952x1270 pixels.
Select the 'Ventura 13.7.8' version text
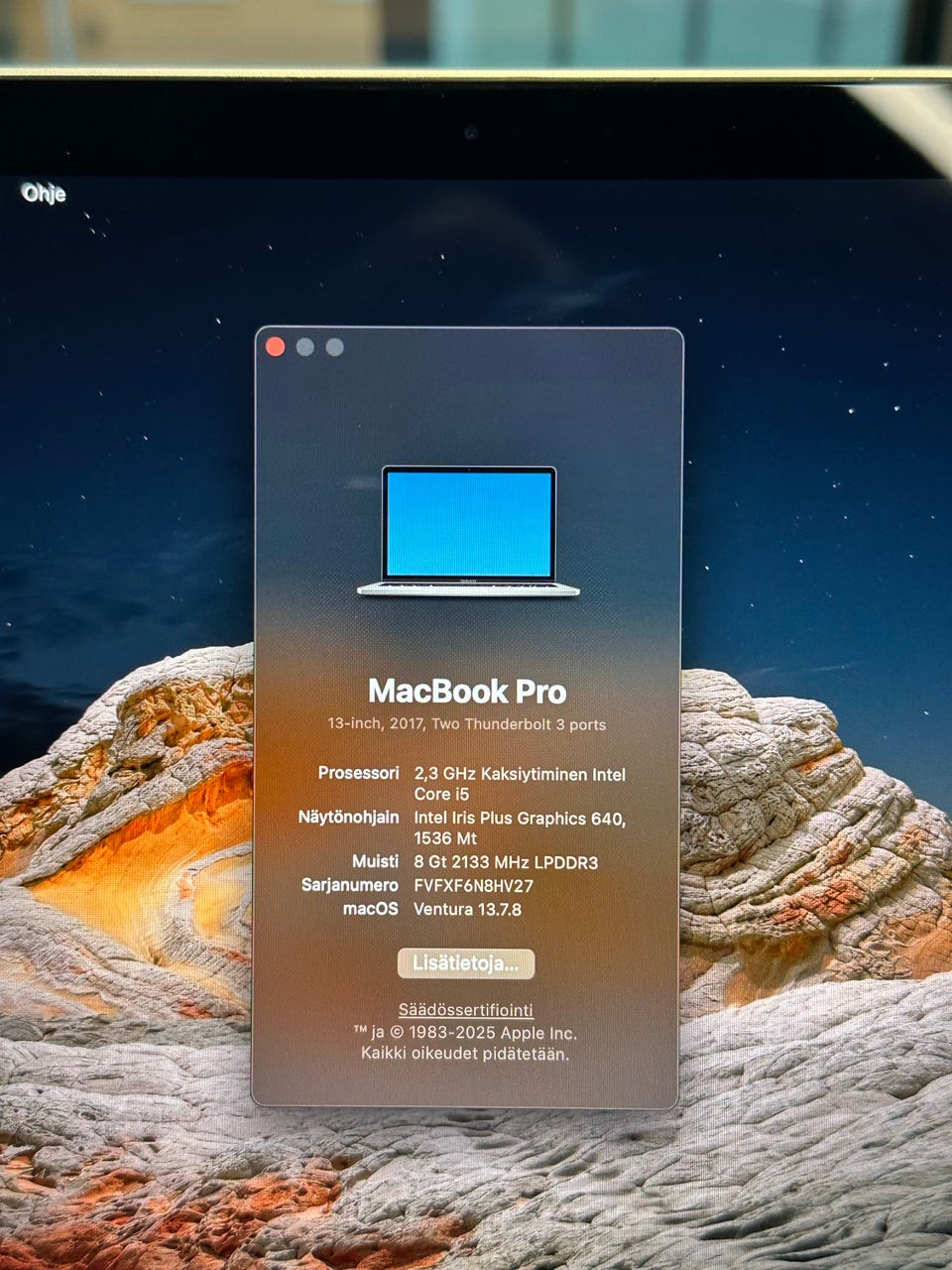pos(467,909)
